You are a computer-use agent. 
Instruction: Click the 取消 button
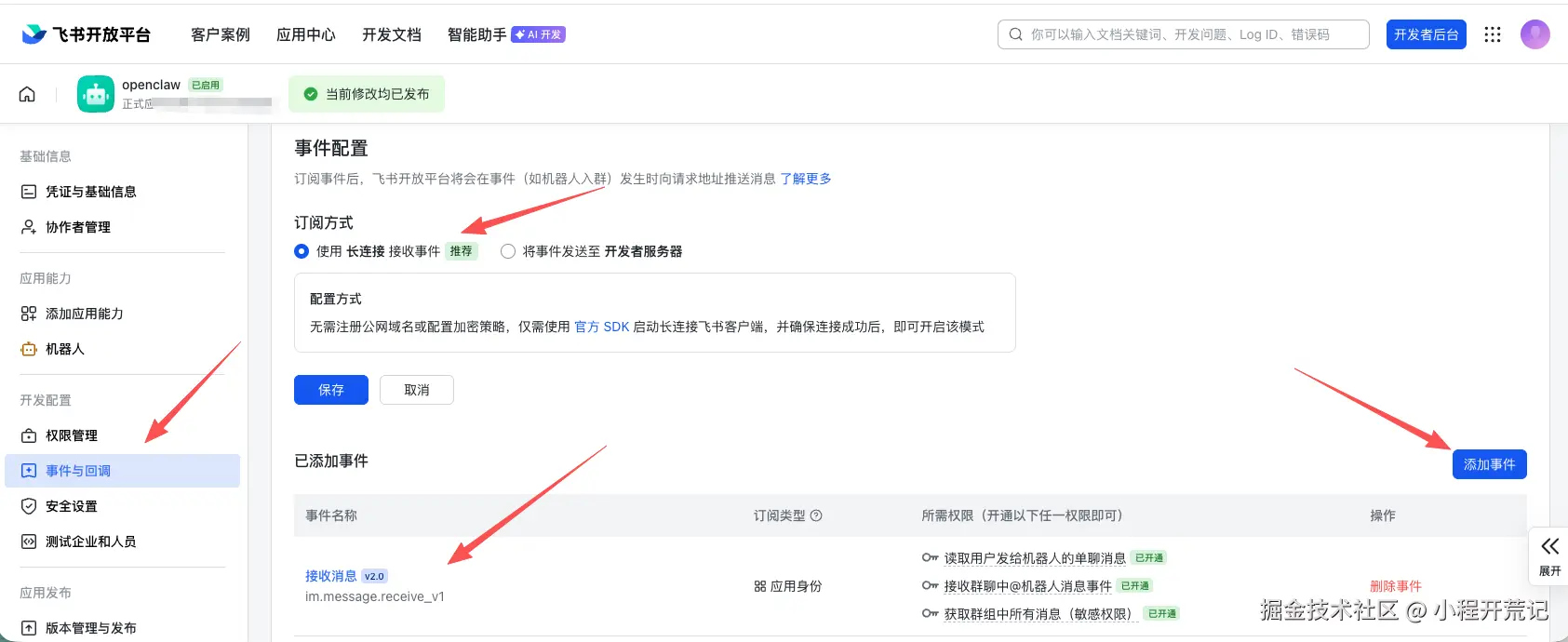(x=417, y=390)
